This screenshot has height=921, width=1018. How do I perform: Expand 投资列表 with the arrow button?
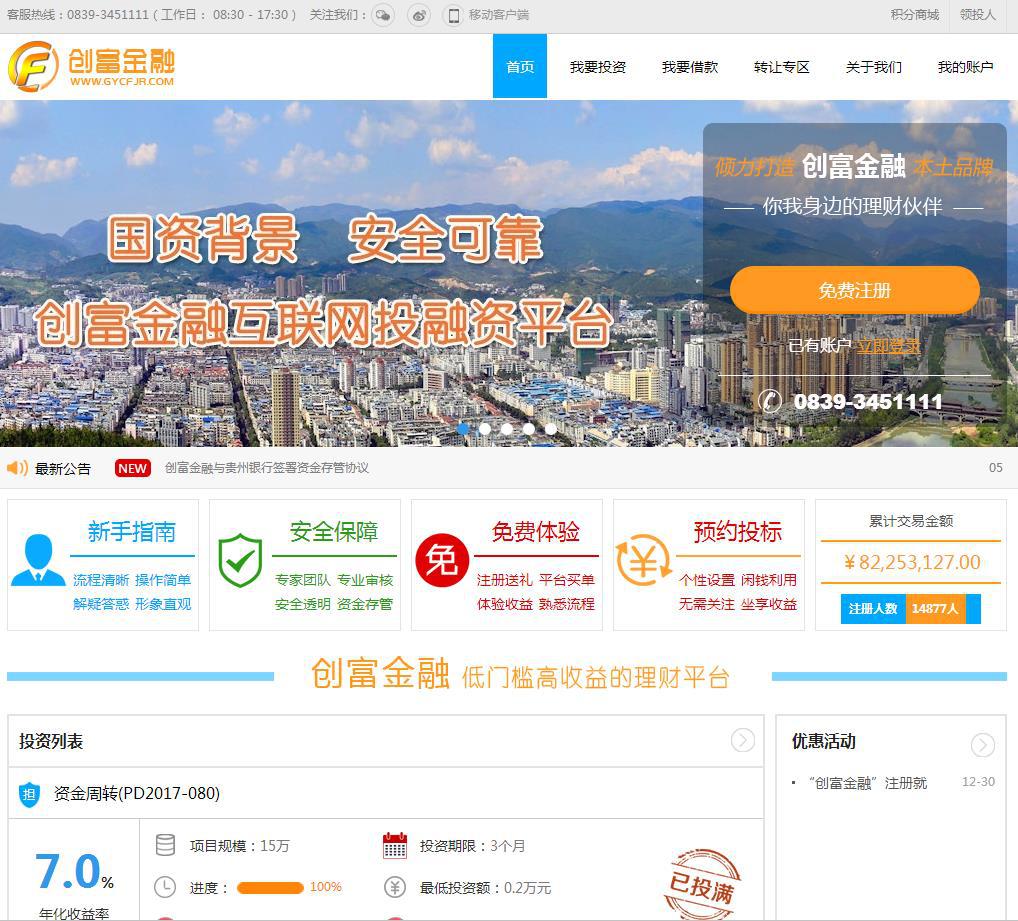coord(742,740)
